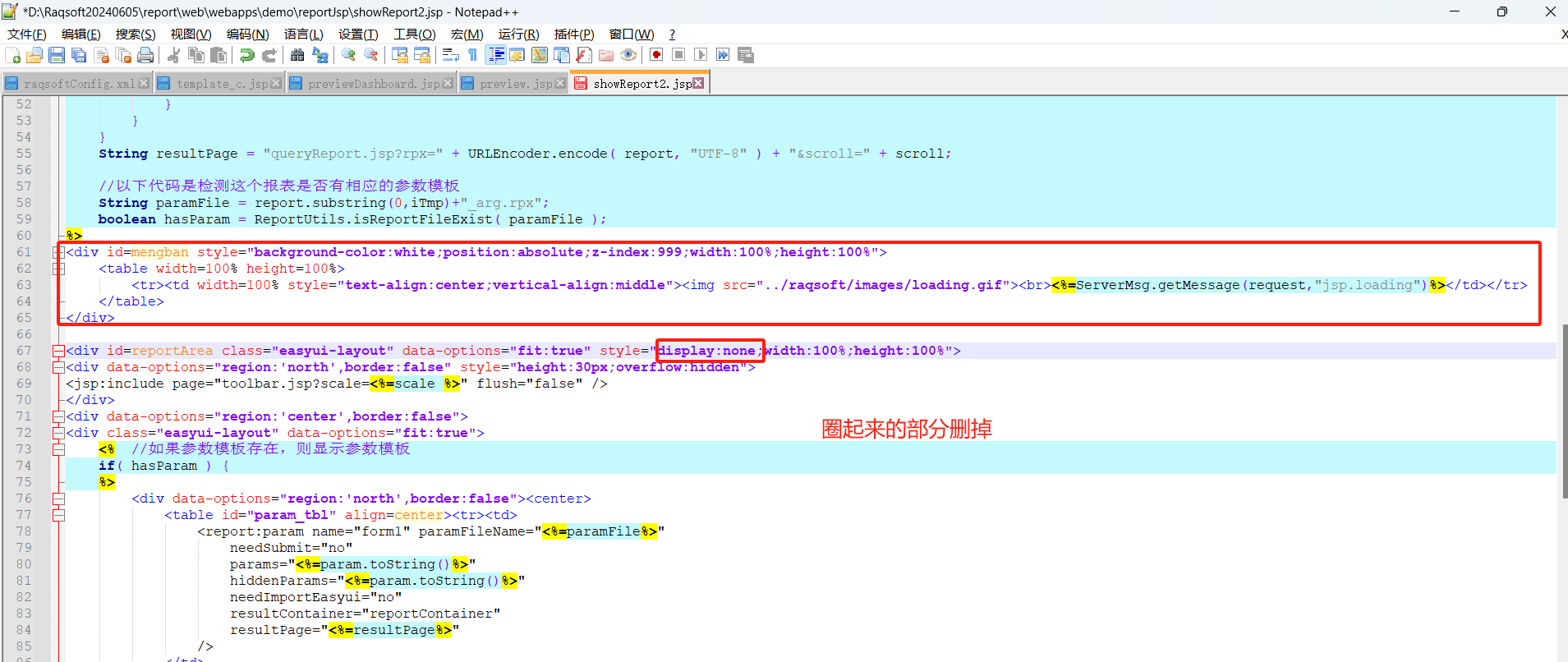The width and height of the screenshot is (1568, 662).
Task: Open the 语言(L) menu
Action: (x=304, y=34)
